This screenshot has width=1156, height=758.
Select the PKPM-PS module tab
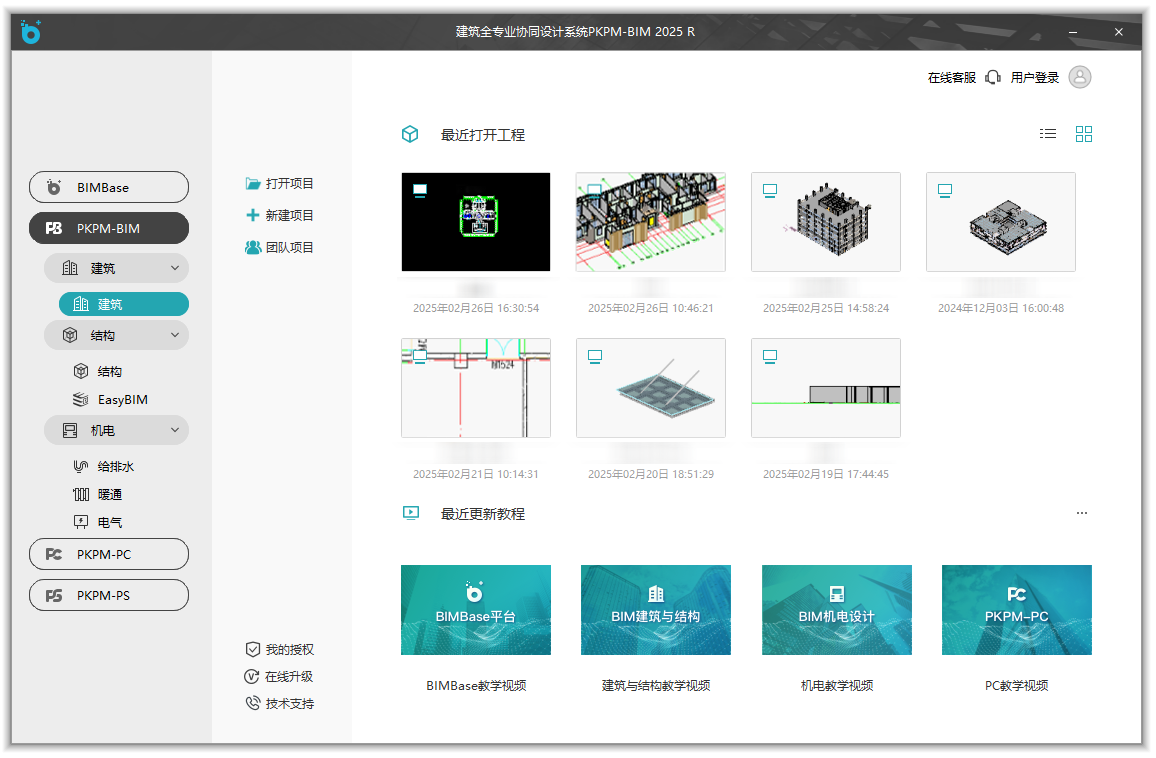point(109,595)
